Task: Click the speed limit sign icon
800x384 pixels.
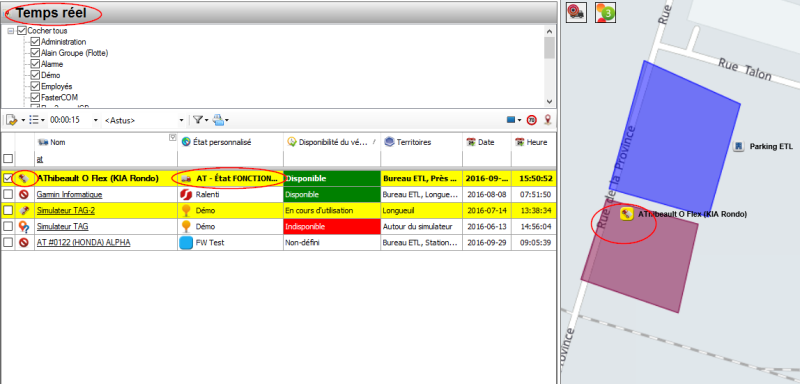Action: click(x=532, y=120)
